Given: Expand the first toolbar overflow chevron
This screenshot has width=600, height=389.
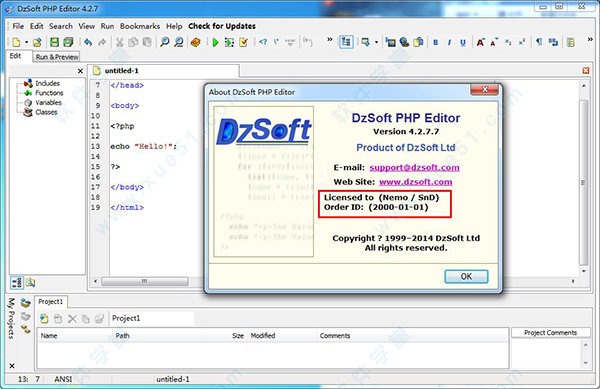Looking at the screenshot, I should point(329,39).
